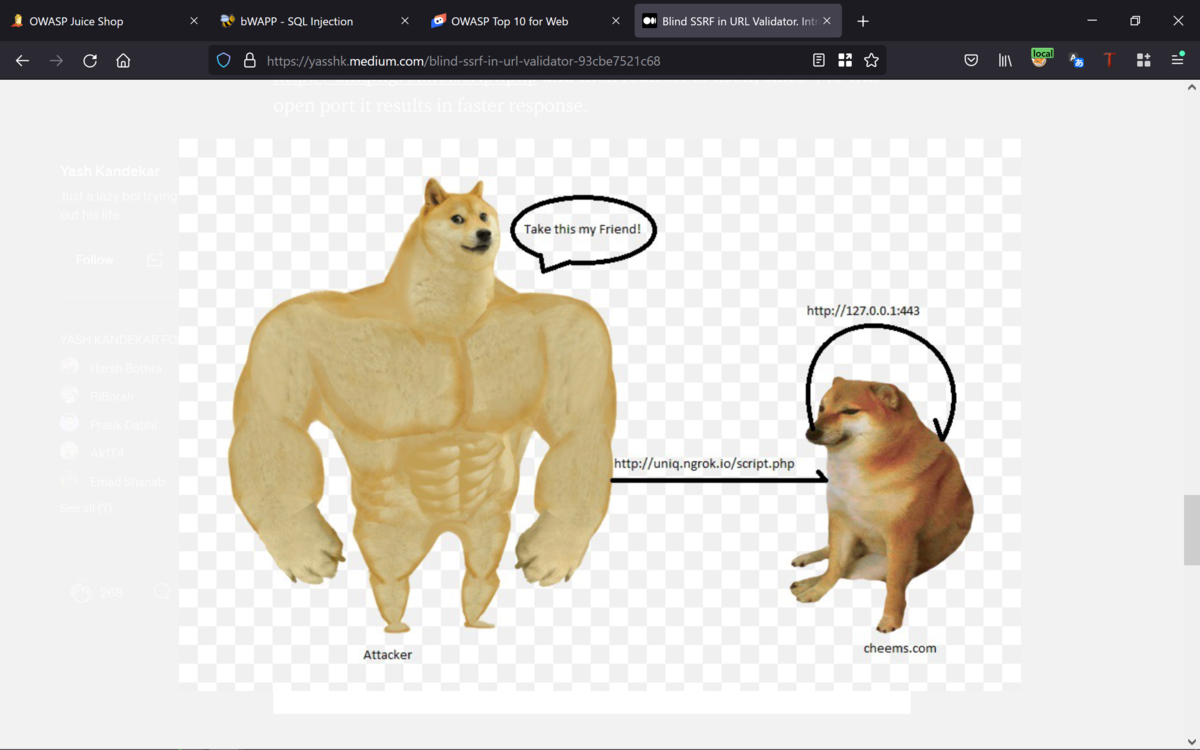Open the See all (7) link
The height and width of the screenshot is (750, 1200).
(86, 508)
